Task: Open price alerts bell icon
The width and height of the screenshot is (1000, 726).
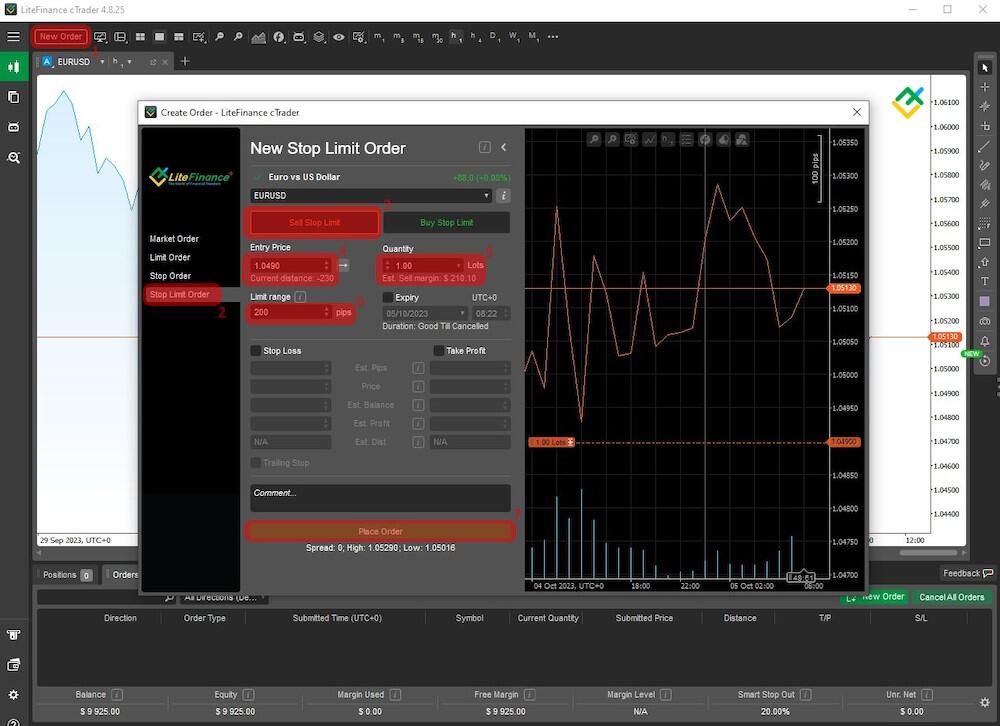Action: coord(985,341)
